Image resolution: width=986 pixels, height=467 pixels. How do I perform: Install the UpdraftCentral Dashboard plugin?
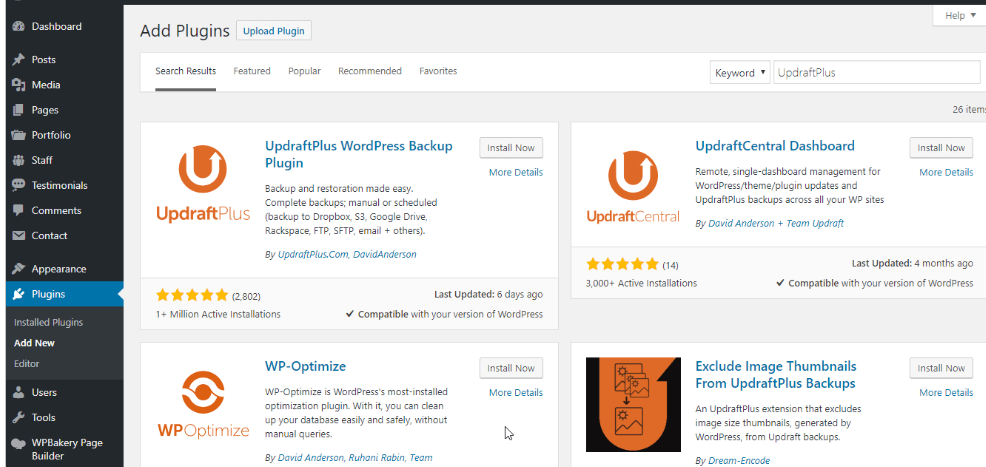(941, 148)
